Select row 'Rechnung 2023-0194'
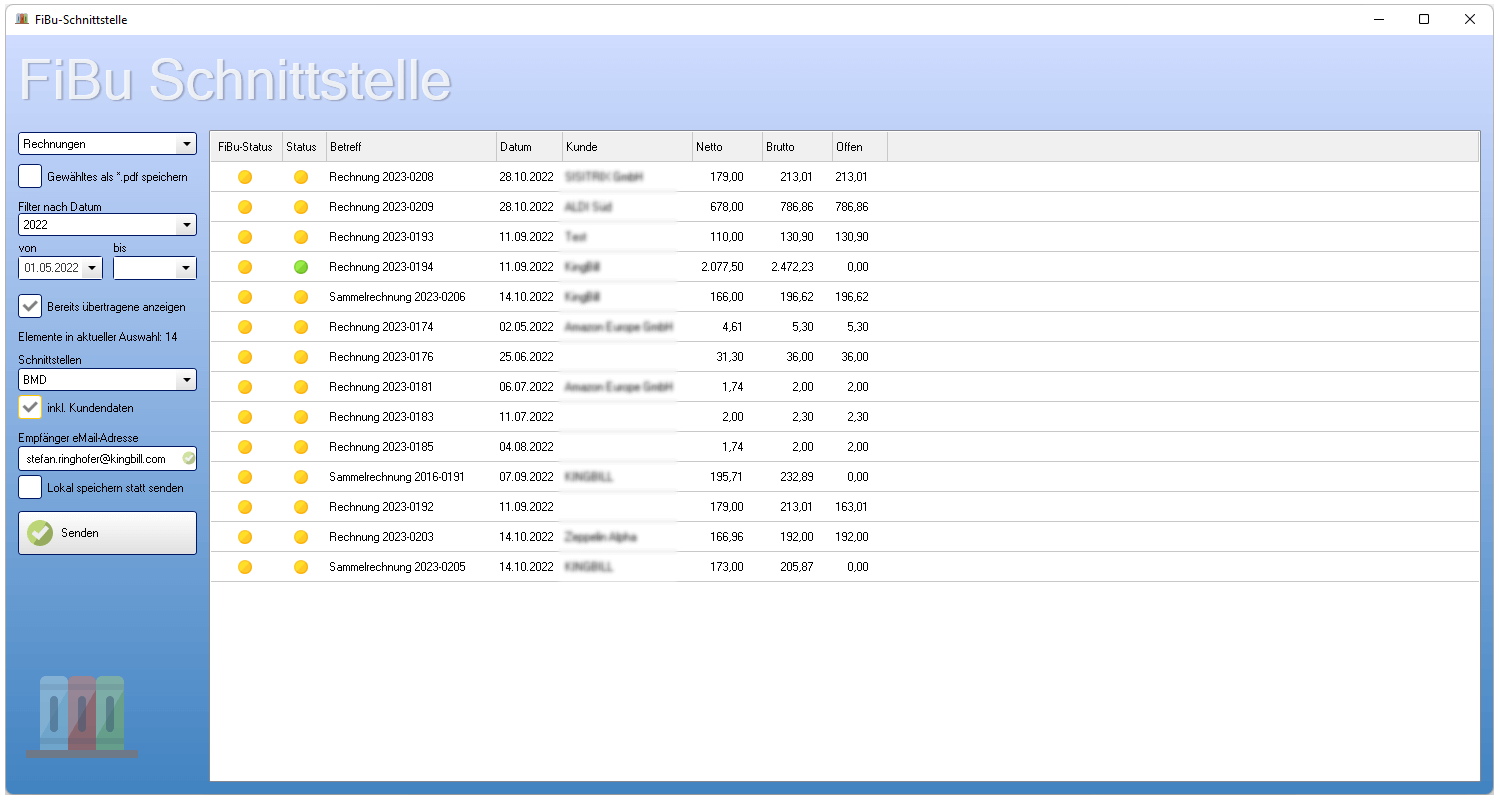 point(845,267)
